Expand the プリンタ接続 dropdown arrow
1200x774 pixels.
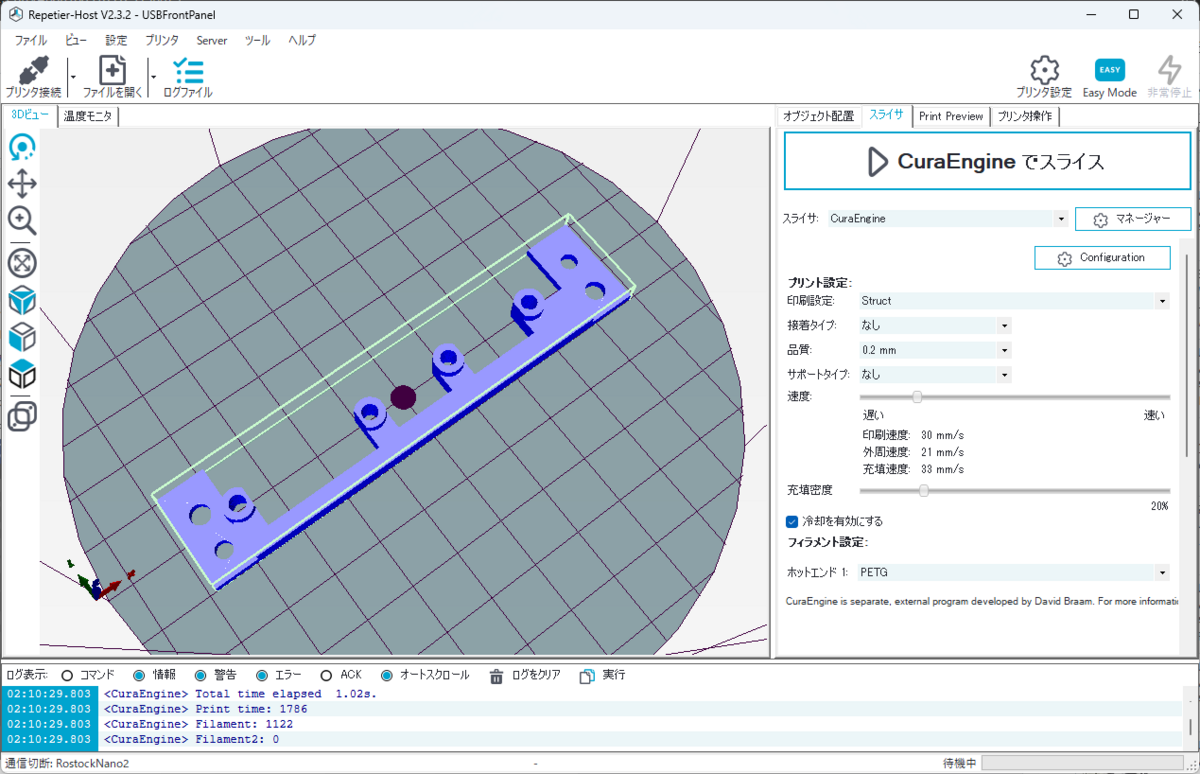click(x=72, y=76)
